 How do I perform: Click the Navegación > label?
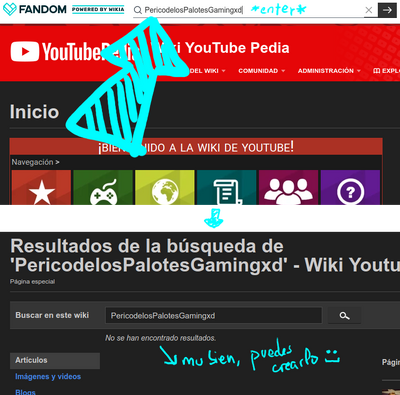coord(35,162)
